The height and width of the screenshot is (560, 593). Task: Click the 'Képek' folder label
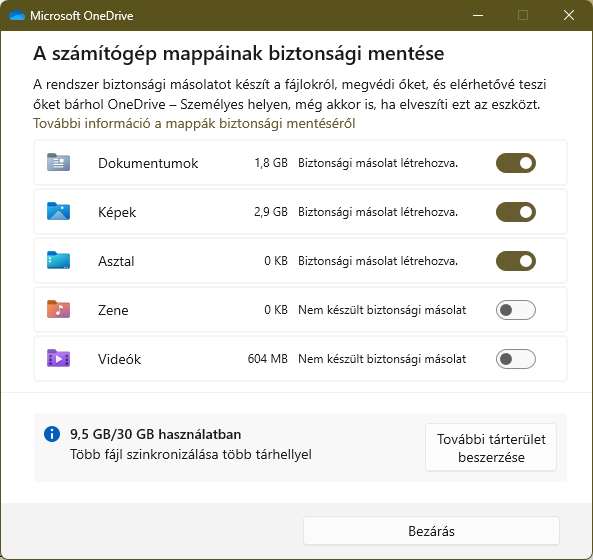tap(117, 212)
